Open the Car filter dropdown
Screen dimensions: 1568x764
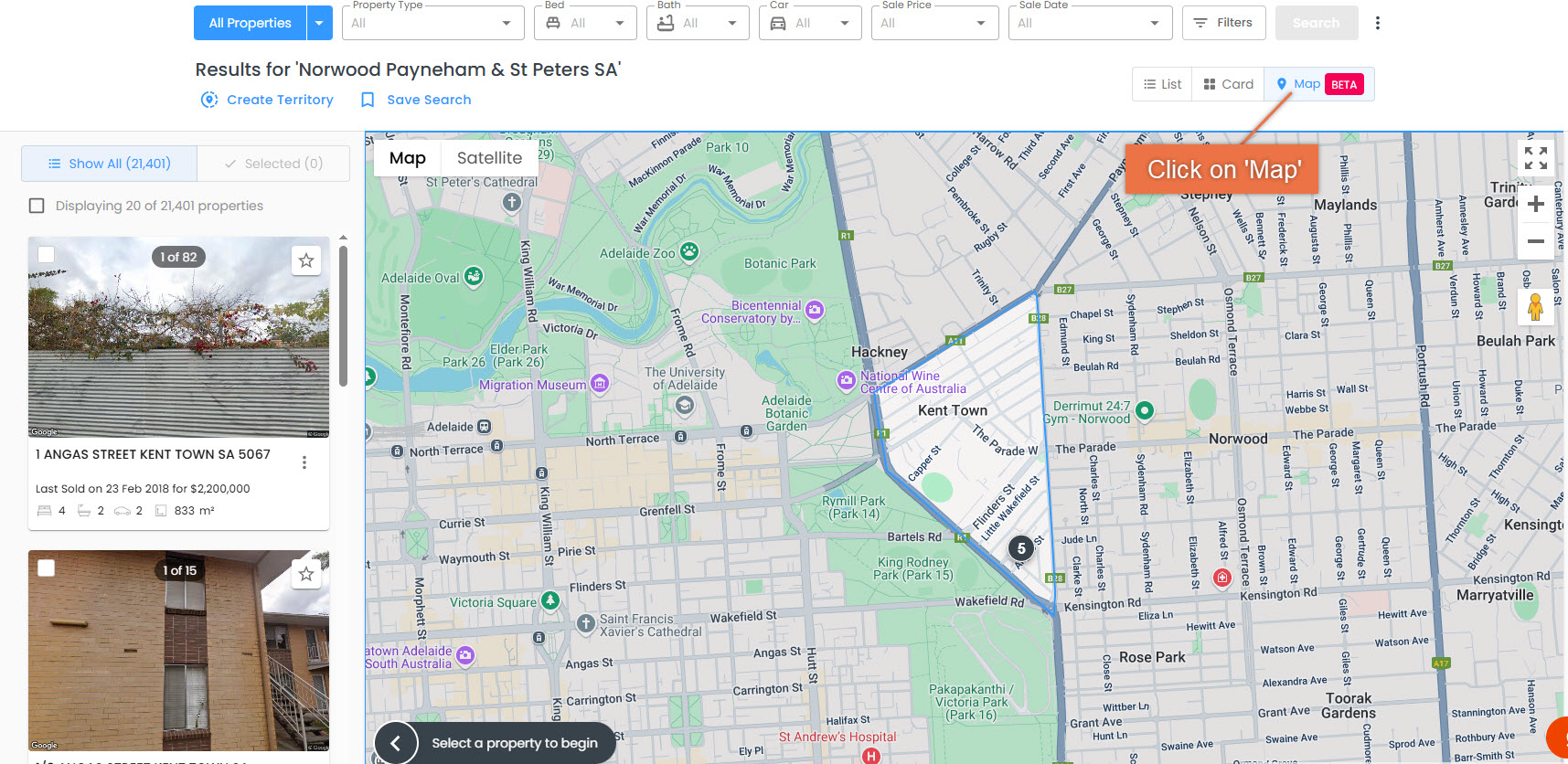click(810, 23)
